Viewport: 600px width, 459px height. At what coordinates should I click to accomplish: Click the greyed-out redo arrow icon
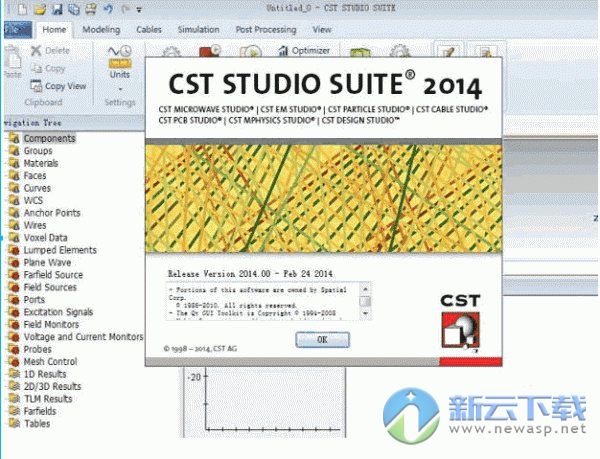(x=125, y=9)
